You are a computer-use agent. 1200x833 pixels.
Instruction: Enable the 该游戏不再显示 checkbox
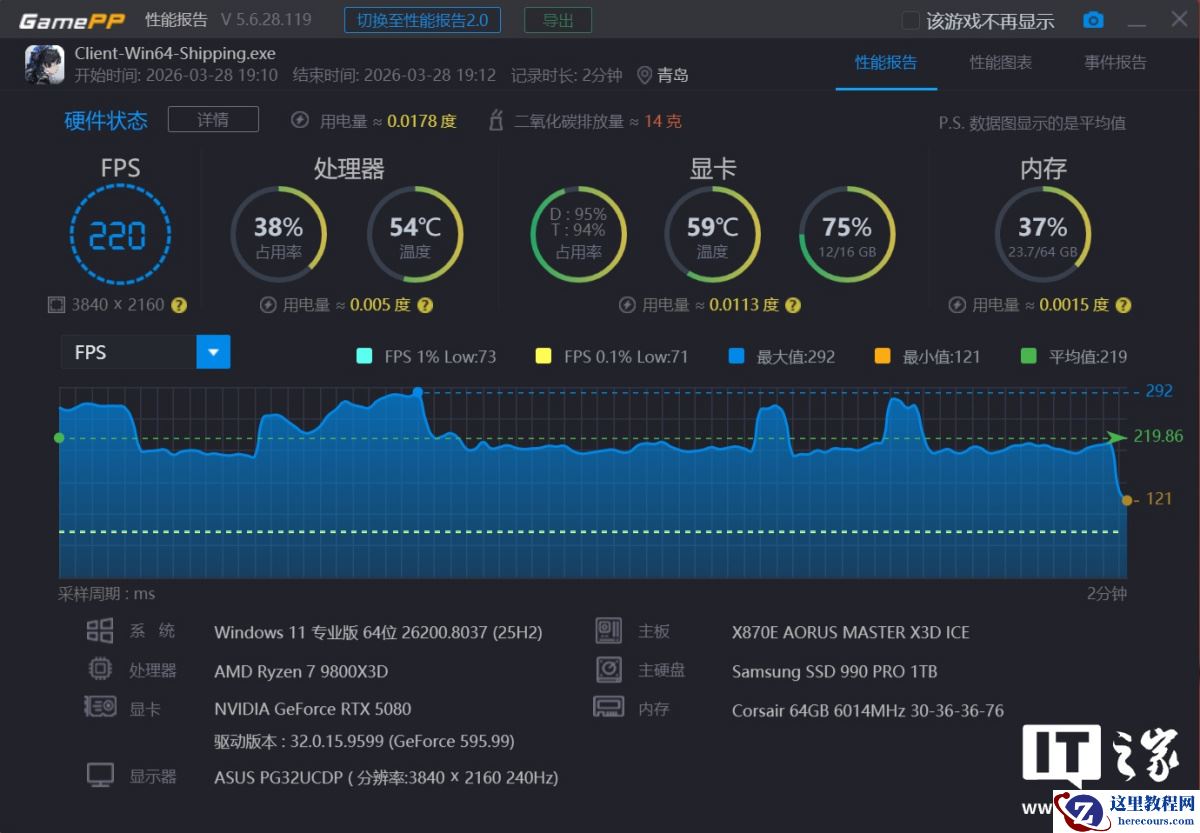(x=910, y=21)
